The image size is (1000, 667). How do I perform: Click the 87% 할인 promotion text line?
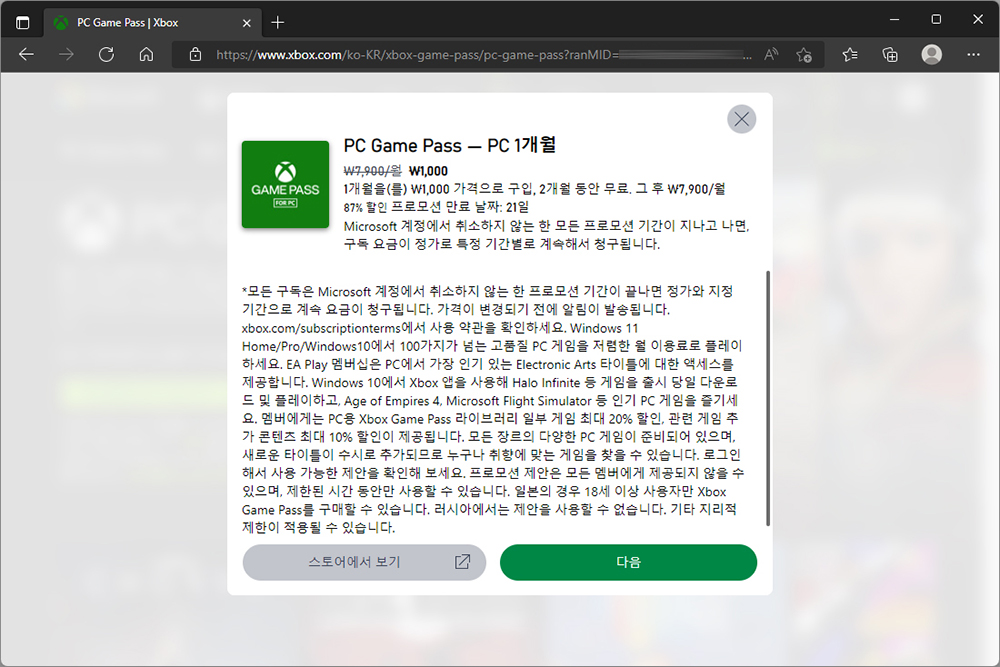pyautogui.click(x=436, y=207)
